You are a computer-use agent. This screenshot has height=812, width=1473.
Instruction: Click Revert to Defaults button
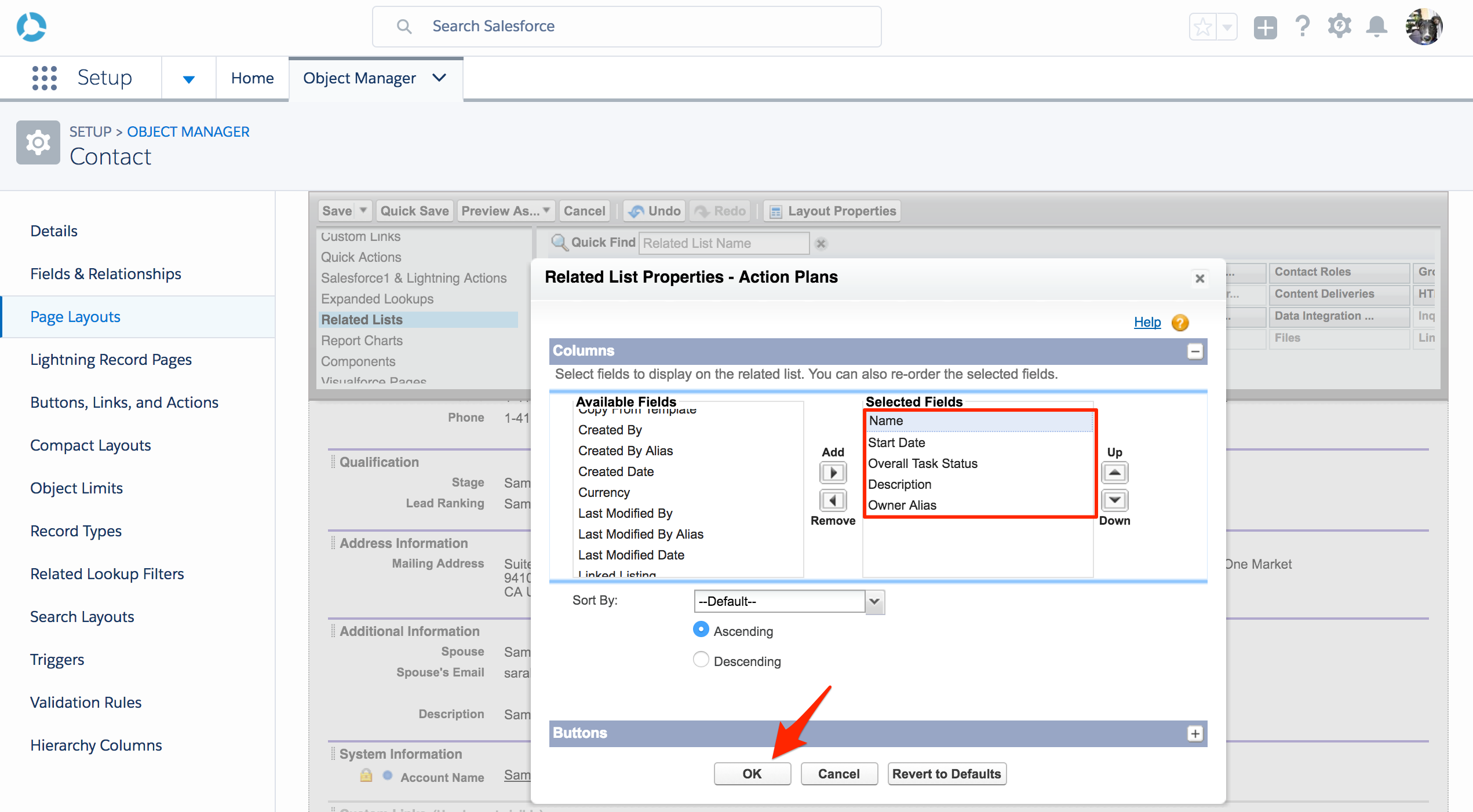click(x=947, y=774)
